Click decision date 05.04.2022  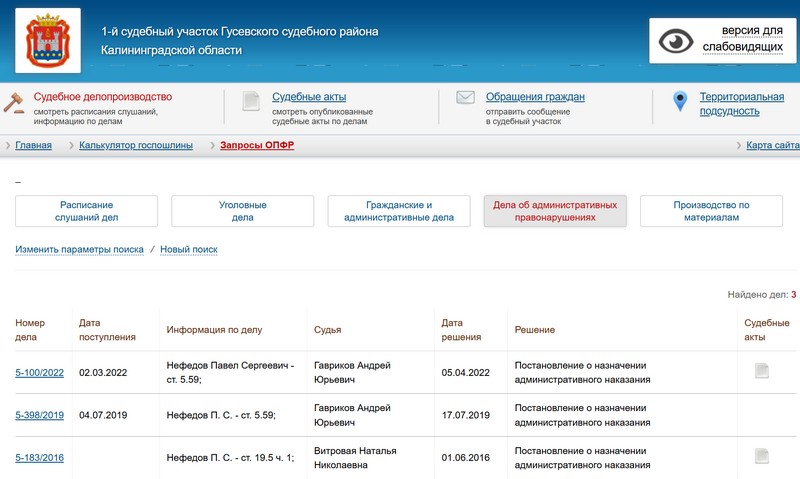pos(465,373)
